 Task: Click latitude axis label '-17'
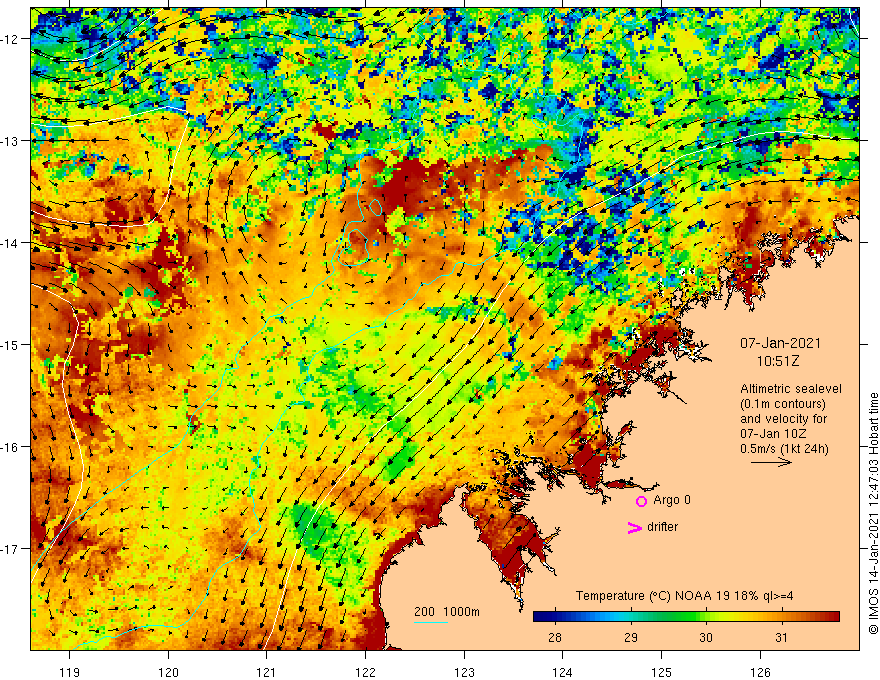tap(11, 549)
